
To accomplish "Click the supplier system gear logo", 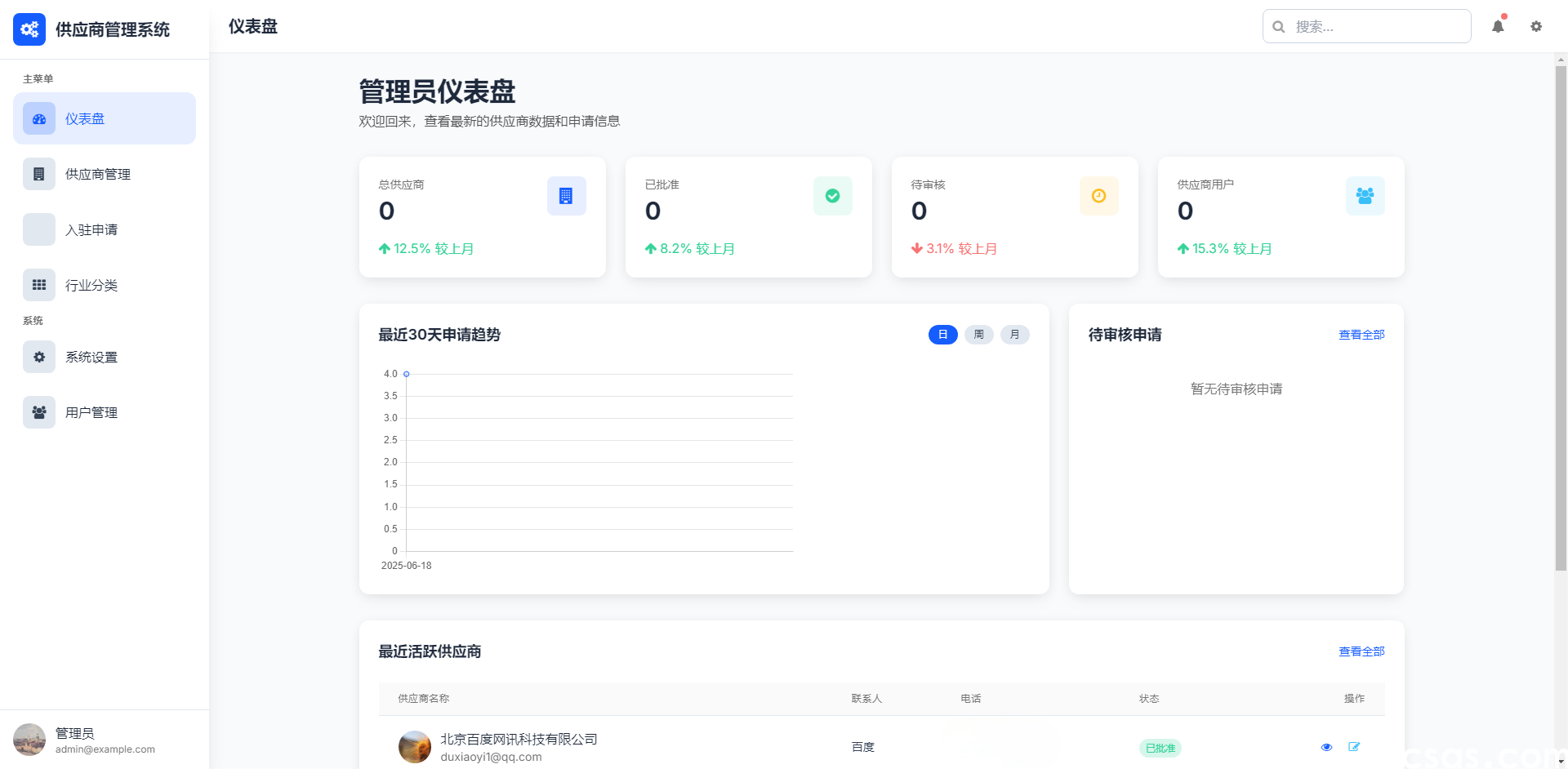I will [29, 29].
